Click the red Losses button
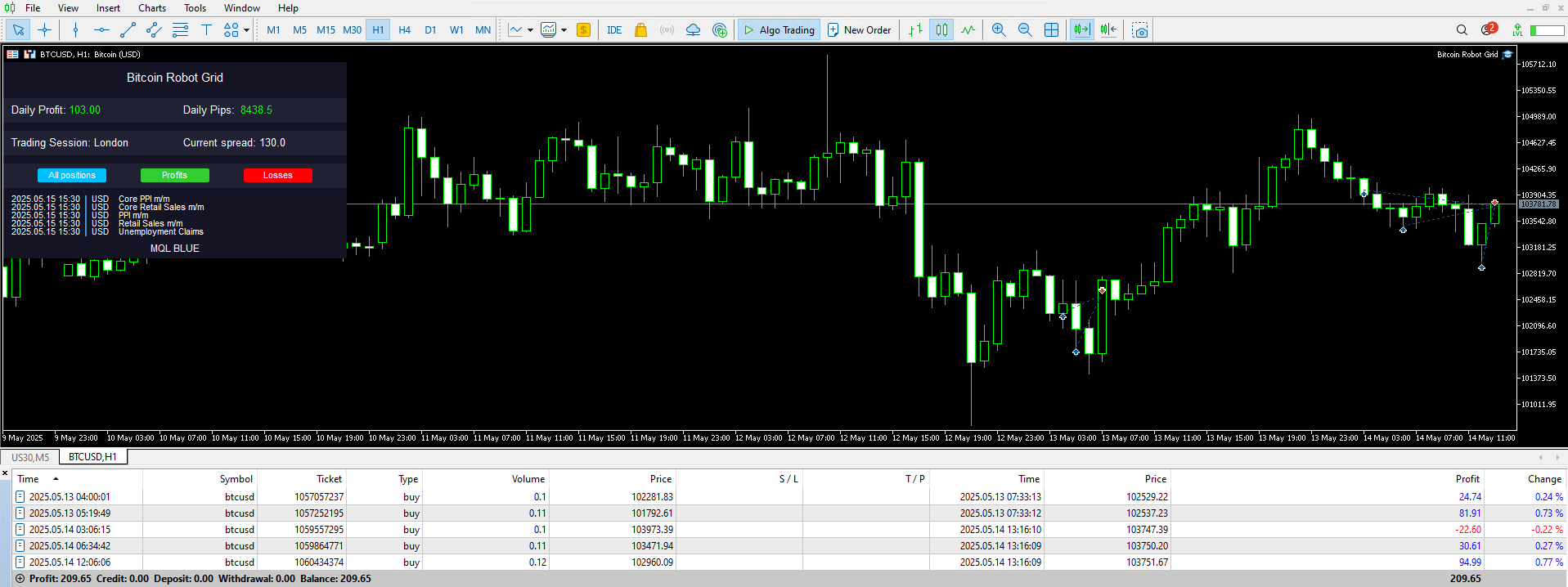The height and width of the screenshot is (587, 1568). [x=278, y=175]
